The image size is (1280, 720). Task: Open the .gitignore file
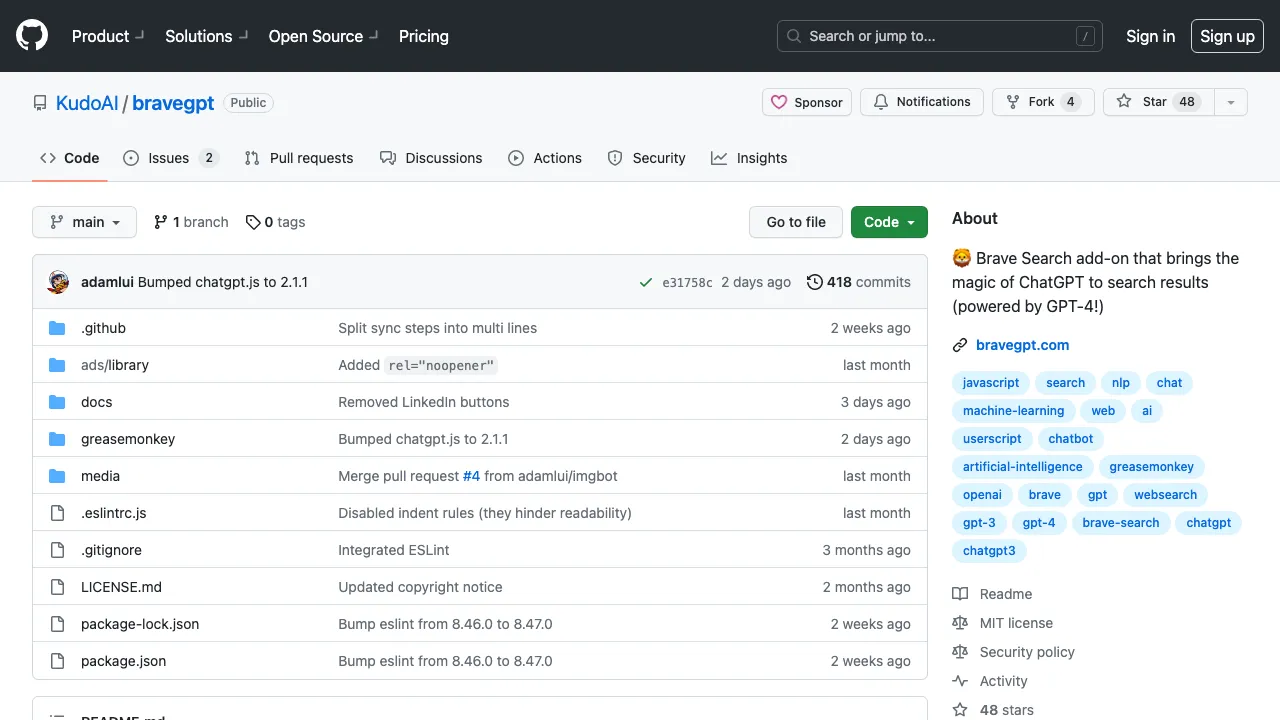[111, 550]
